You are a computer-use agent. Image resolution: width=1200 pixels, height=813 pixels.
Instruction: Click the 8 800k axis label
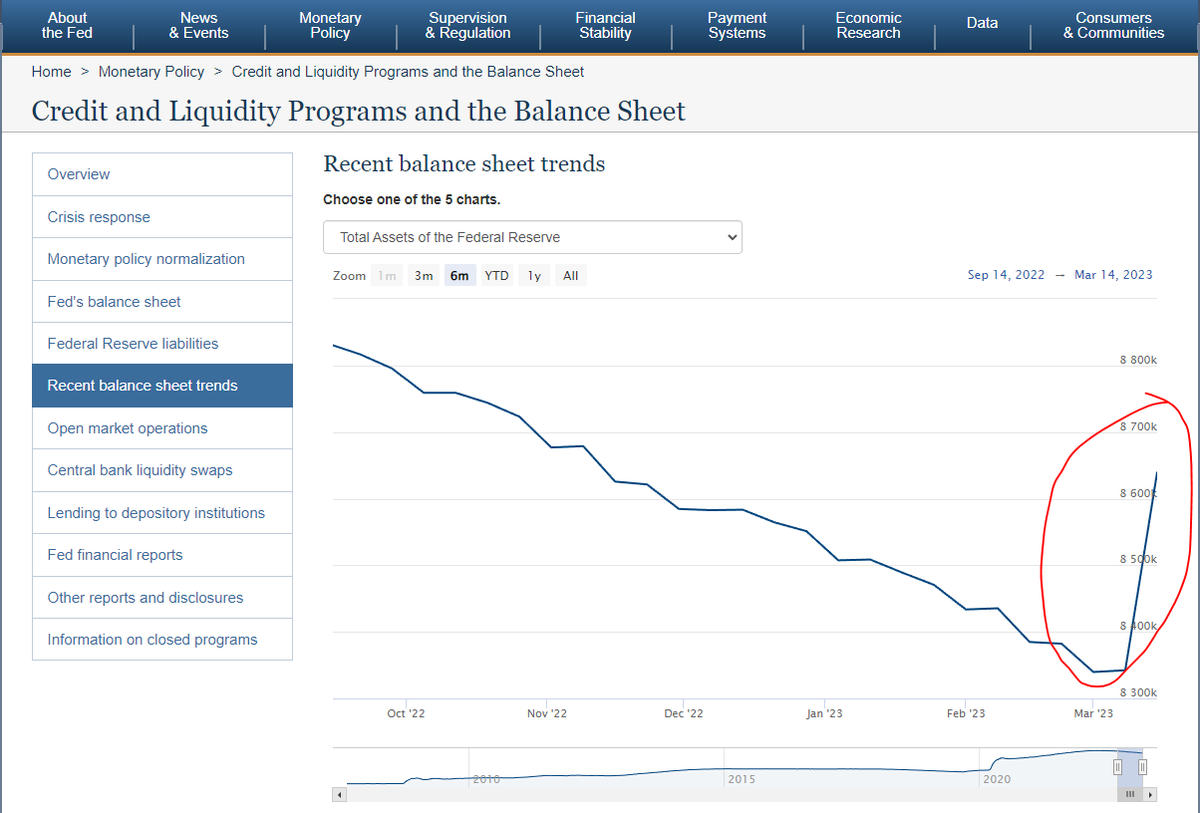coord(1138,359)
